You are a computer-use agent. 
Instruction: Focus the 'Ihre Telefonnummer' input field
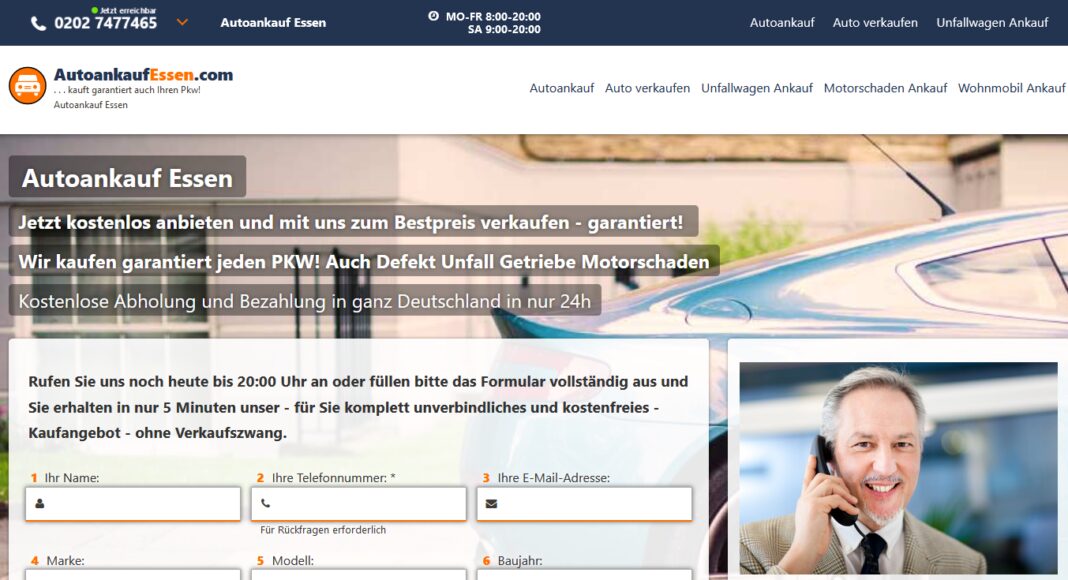tap(359, 504)
